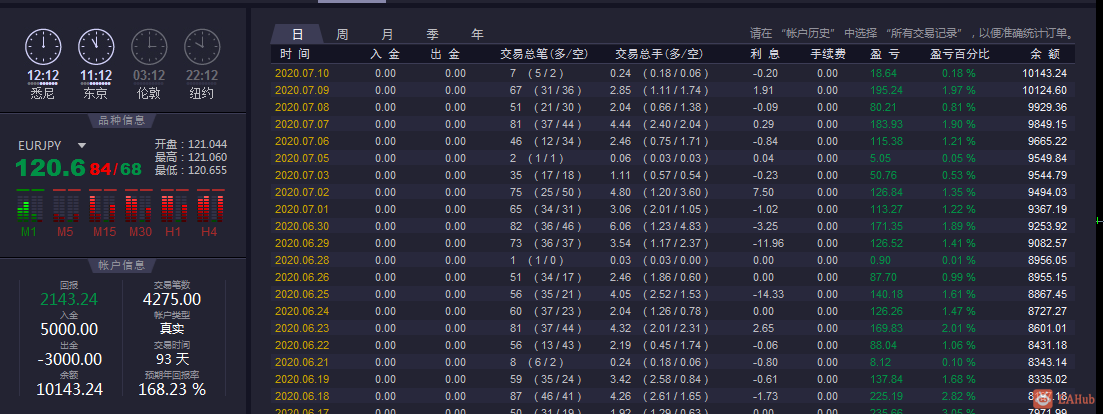Switch to the 年 (yearly) tab

(477, 34)
